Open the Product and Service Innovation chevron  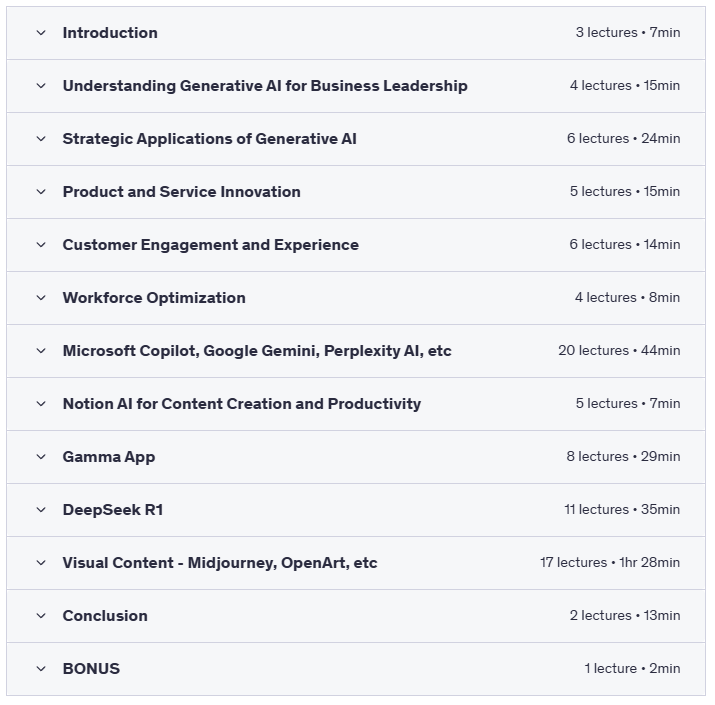[x=41, y=192]
